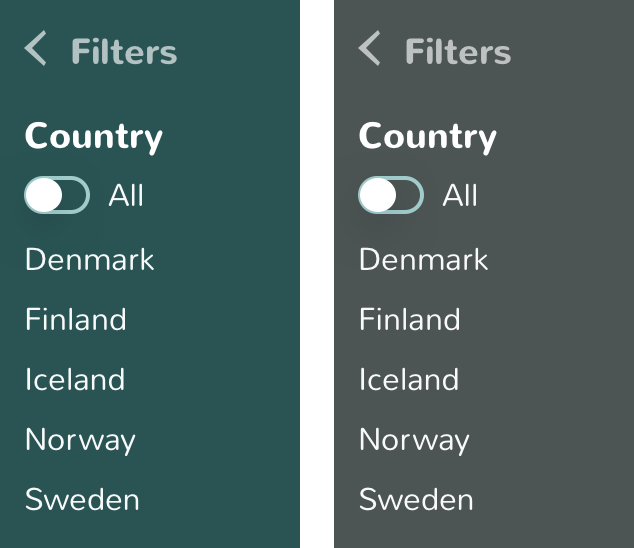Toggle the All switch in the teal panel
The height and width of the screenshot is (548, 634).
(x=57, y=196)
